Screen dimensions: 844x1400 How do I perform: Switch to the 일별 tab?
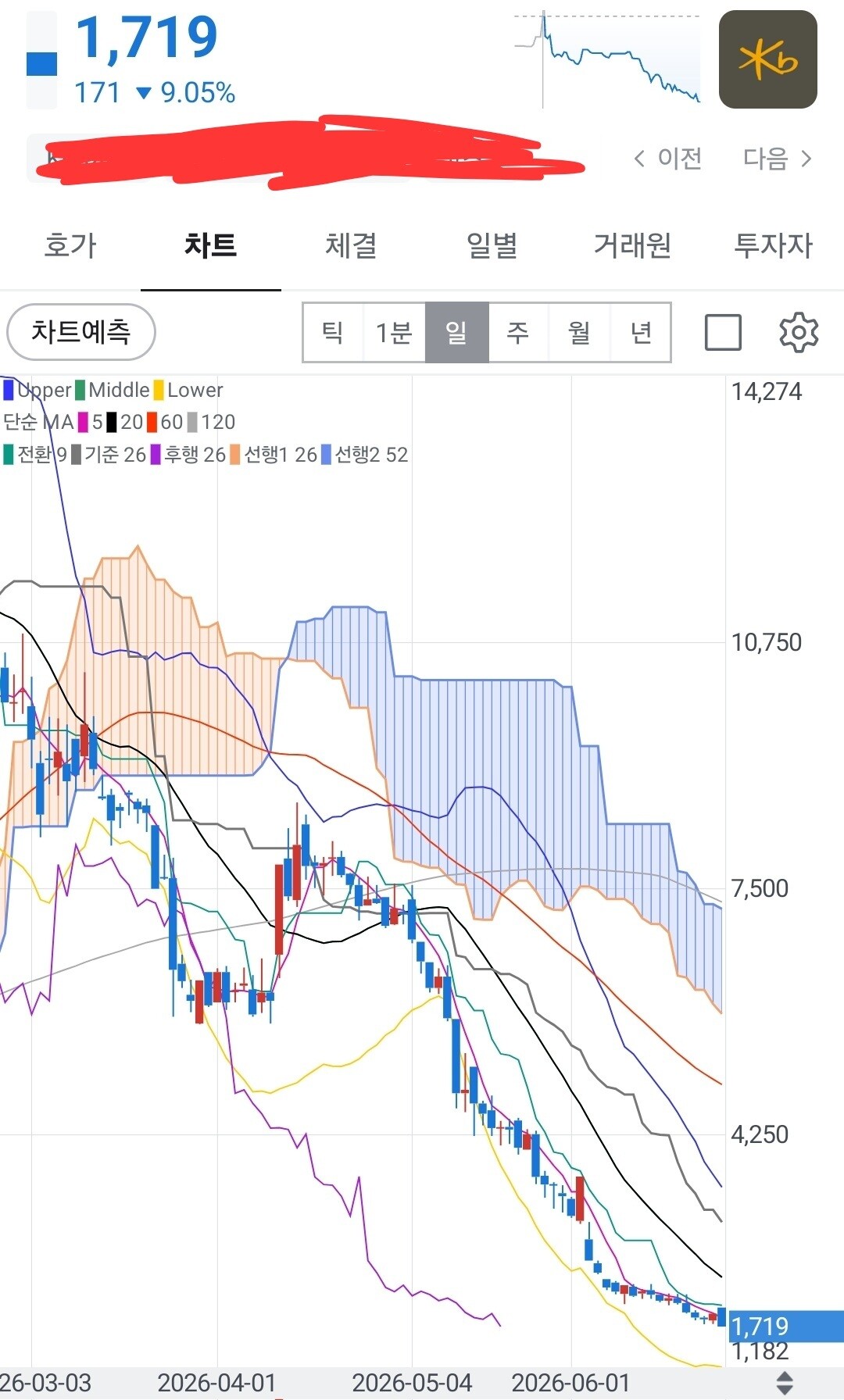[492, 245]
